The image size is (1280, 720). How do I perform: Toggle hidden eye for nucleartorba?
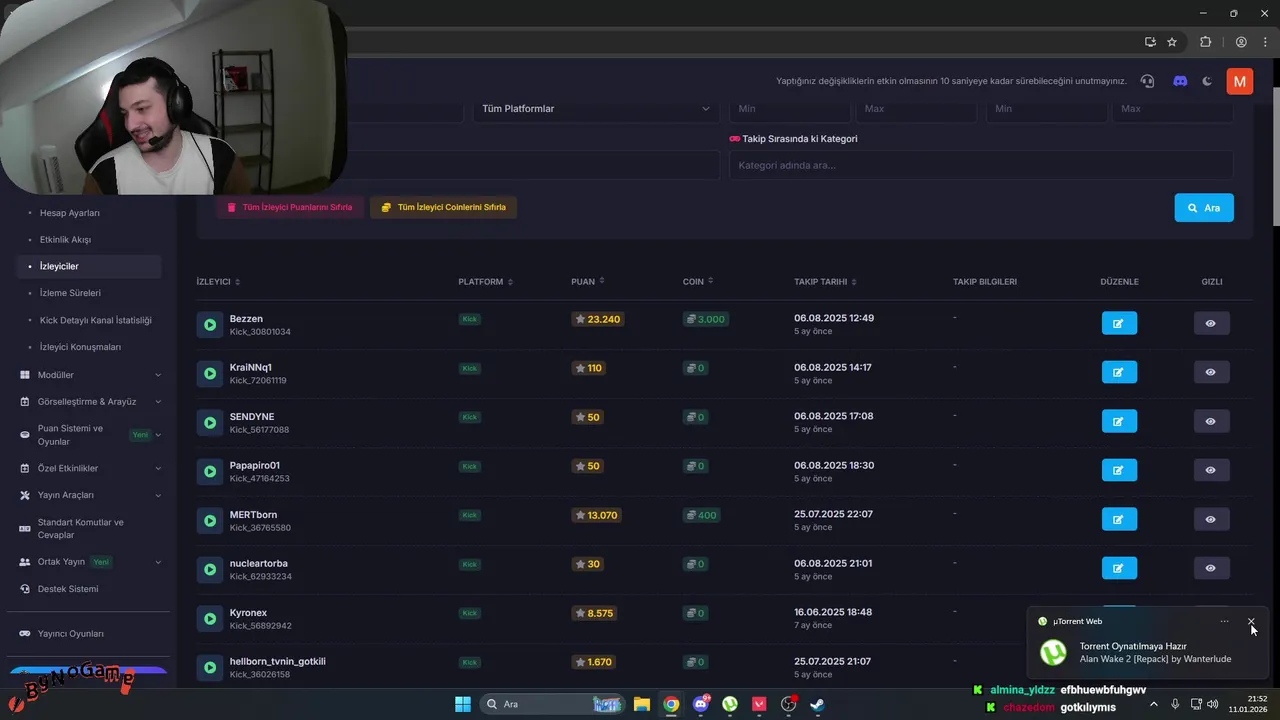pyautogui.click(x=1211, y=568)
